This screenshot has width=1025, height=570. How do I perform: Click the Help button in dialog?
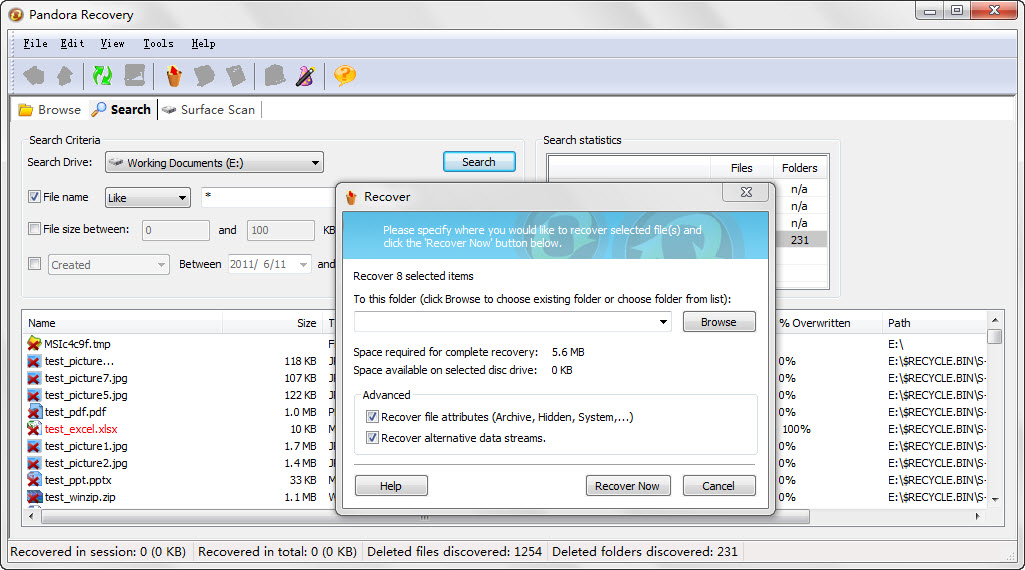(391, 486)
